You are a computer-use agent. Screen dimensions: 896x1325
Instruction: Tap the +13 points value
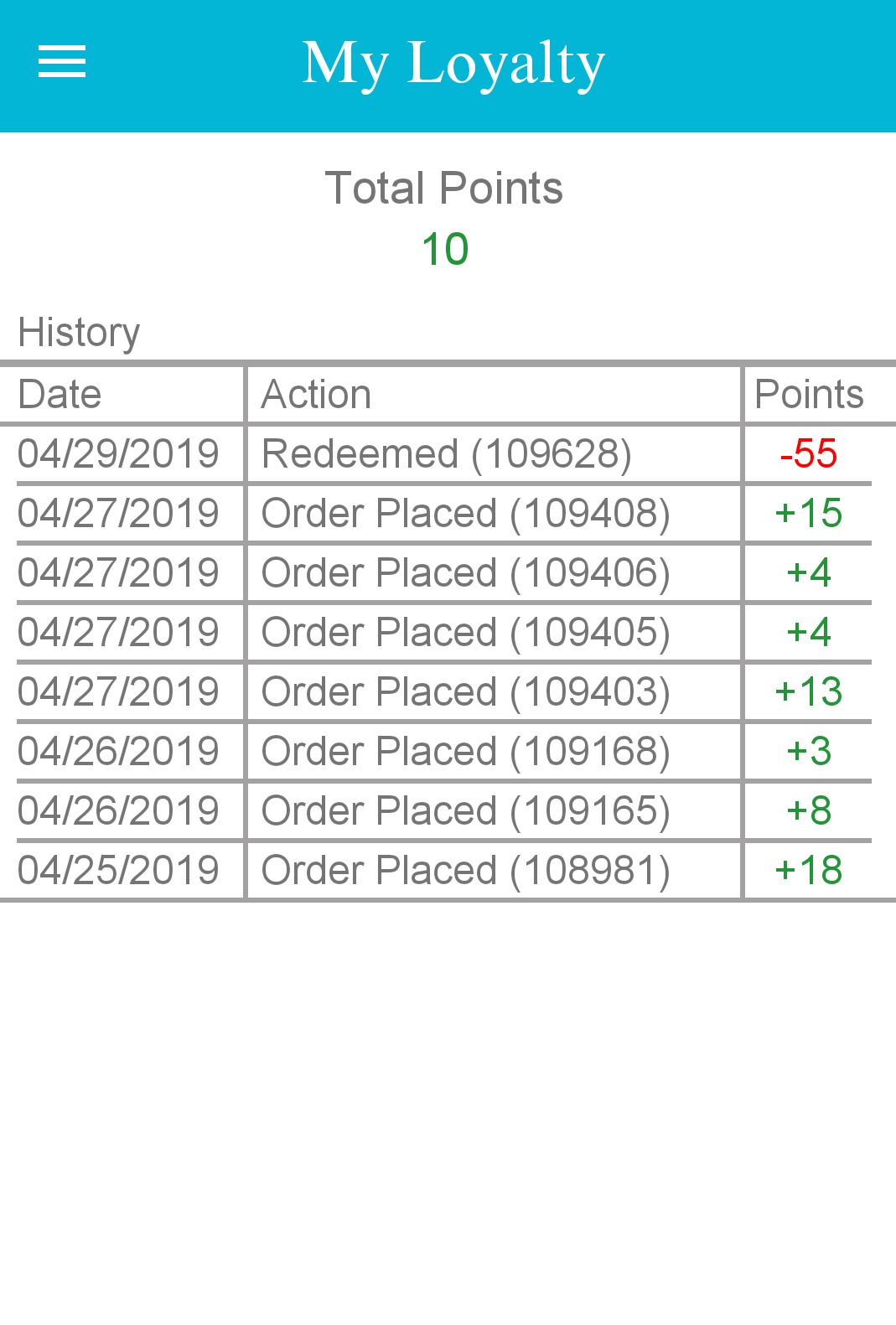(x=809, y=692)
